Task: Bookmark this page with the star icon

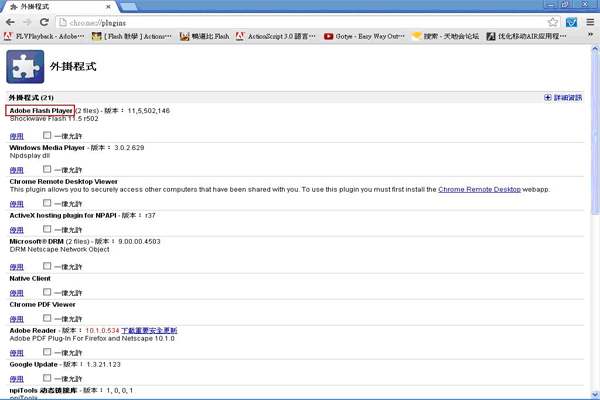Action: click(x=553, y=21)
